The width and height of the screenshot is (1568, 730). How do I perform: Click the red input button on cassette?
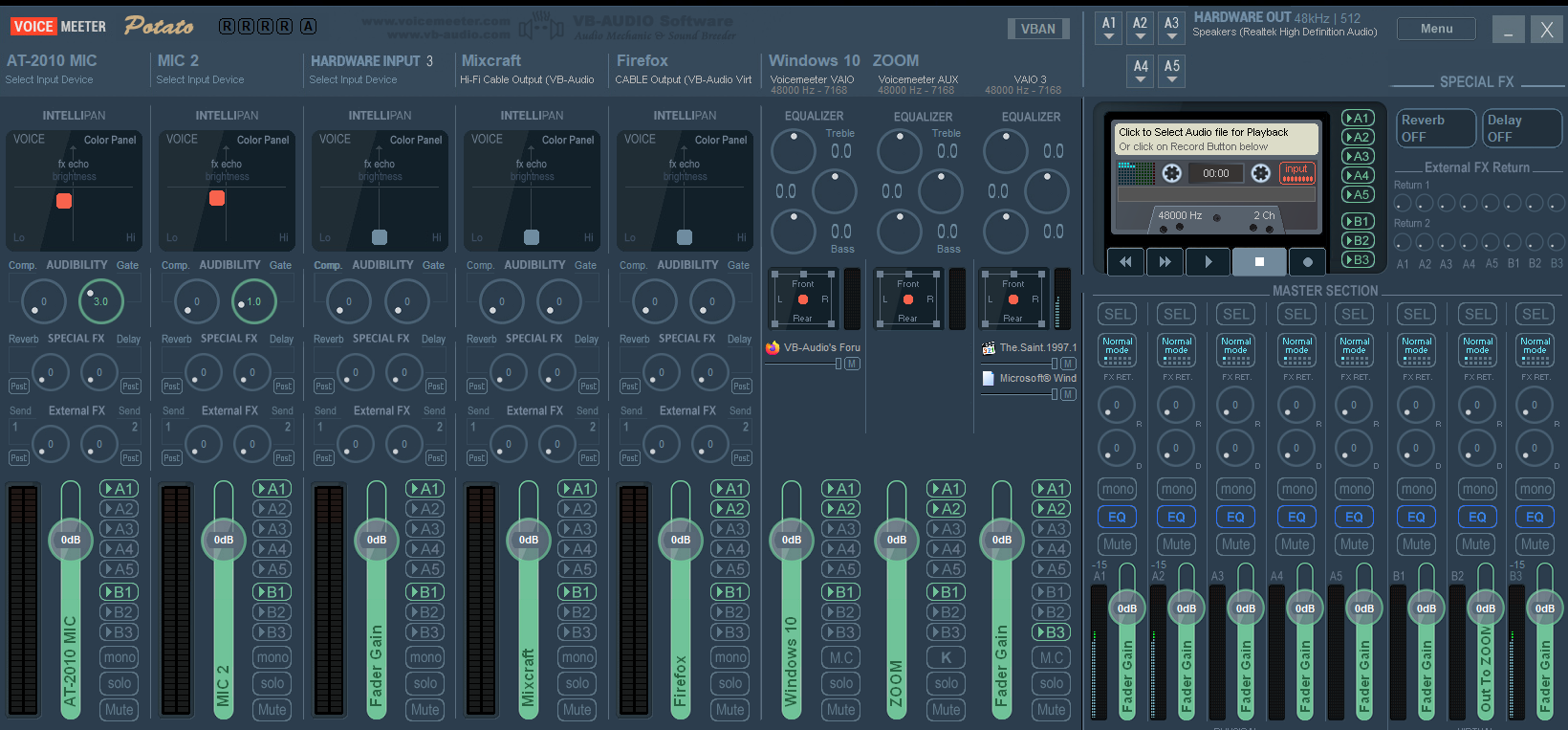tap(1296, 173)
